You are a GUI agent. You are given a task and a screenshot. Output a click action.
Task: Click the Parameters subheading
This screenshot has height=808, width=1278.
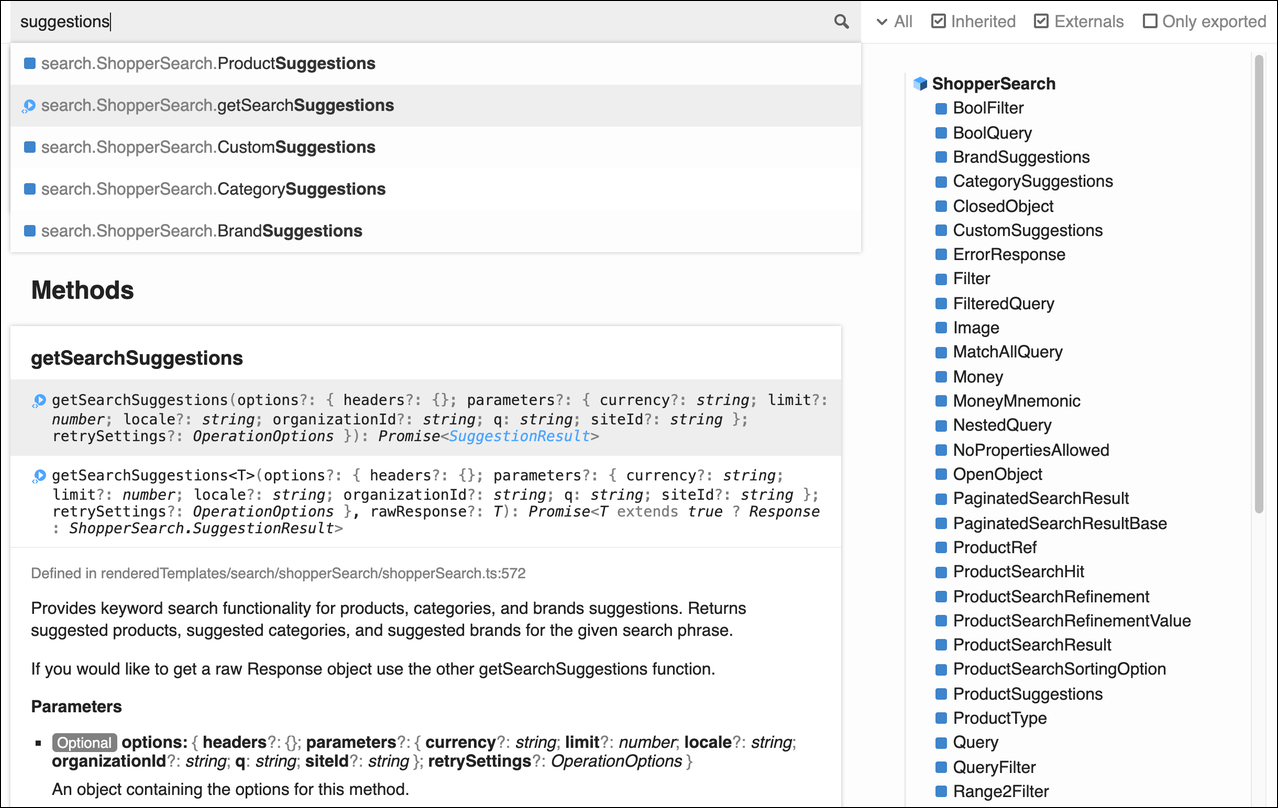(x=76, y=707)
